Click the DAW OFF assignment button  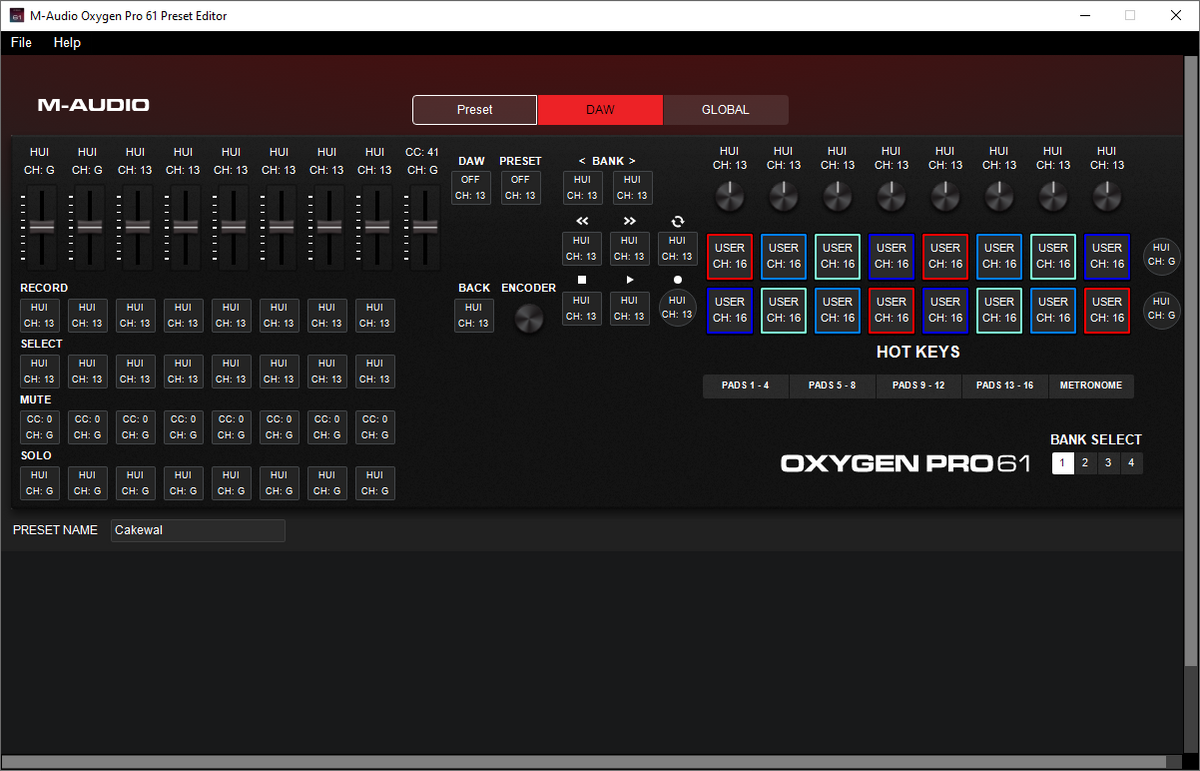471,188
